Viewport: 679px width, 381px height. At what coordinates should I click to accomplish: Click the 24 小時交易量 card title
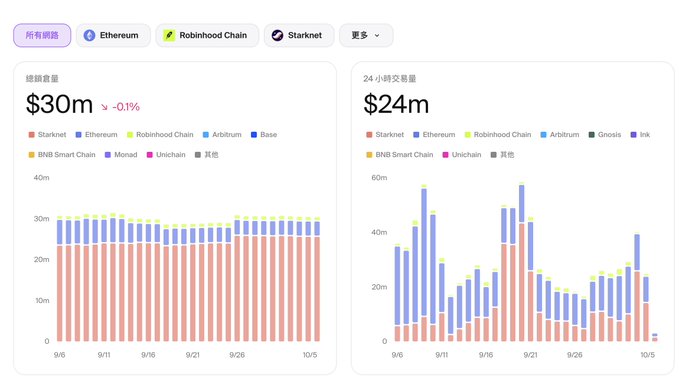(x=389, y=79)
